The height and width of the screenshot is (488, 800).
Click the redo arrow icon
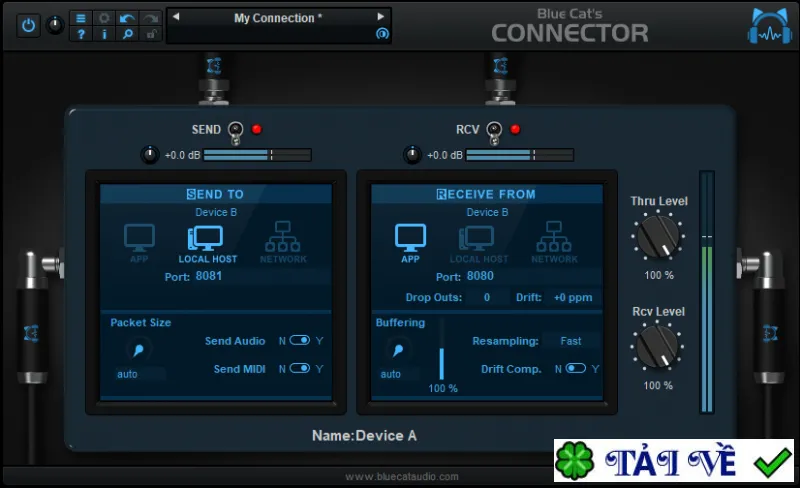[151, 18]
